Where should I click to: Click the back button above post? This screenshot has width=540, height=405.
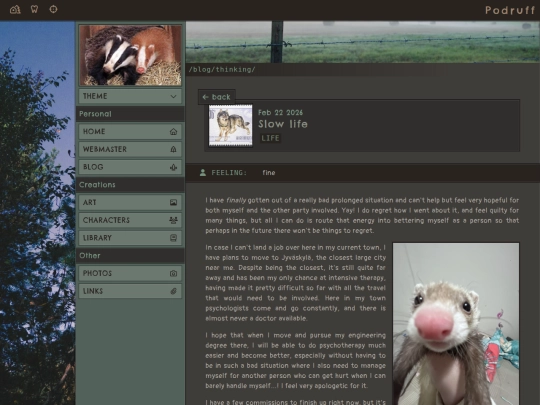tap(217, 97)
